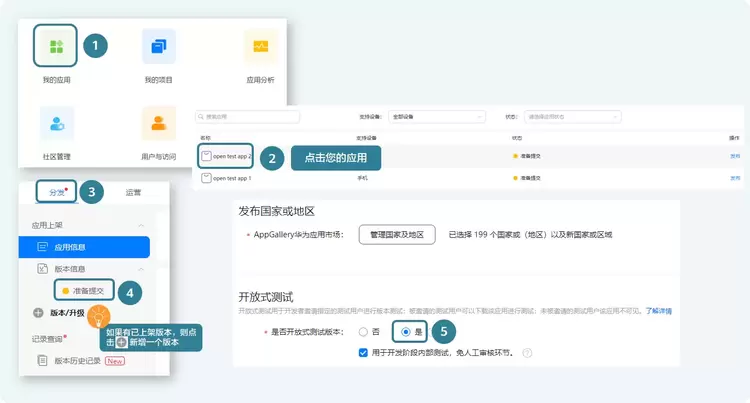The image size is (750, 403).
Task: Click the plus icon beside 版本/升级
Action: click(39, 313)
